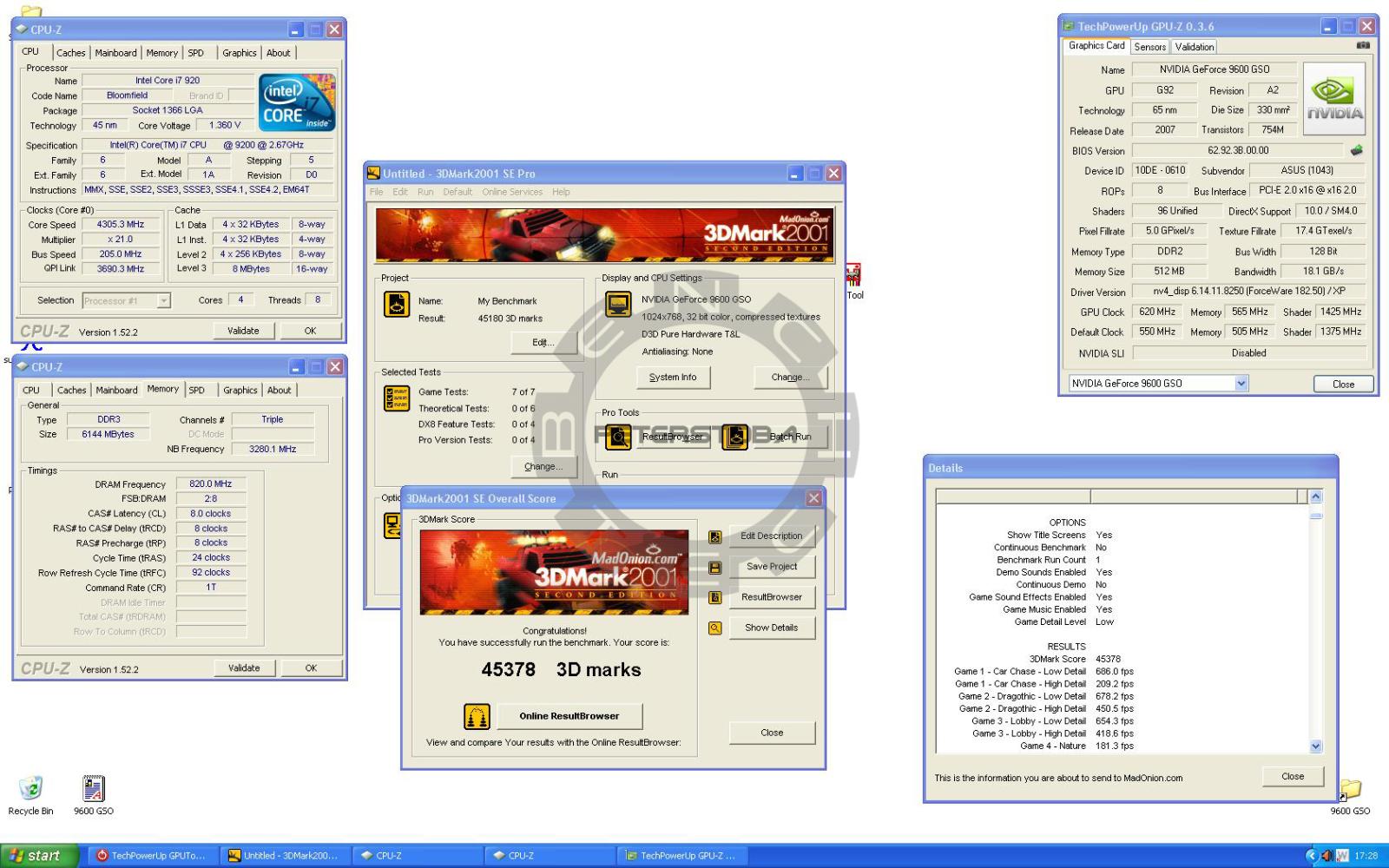The image size is (1389, 868).
Task: Click Close button in GPU-Z window
Action: click(1343, 384)
